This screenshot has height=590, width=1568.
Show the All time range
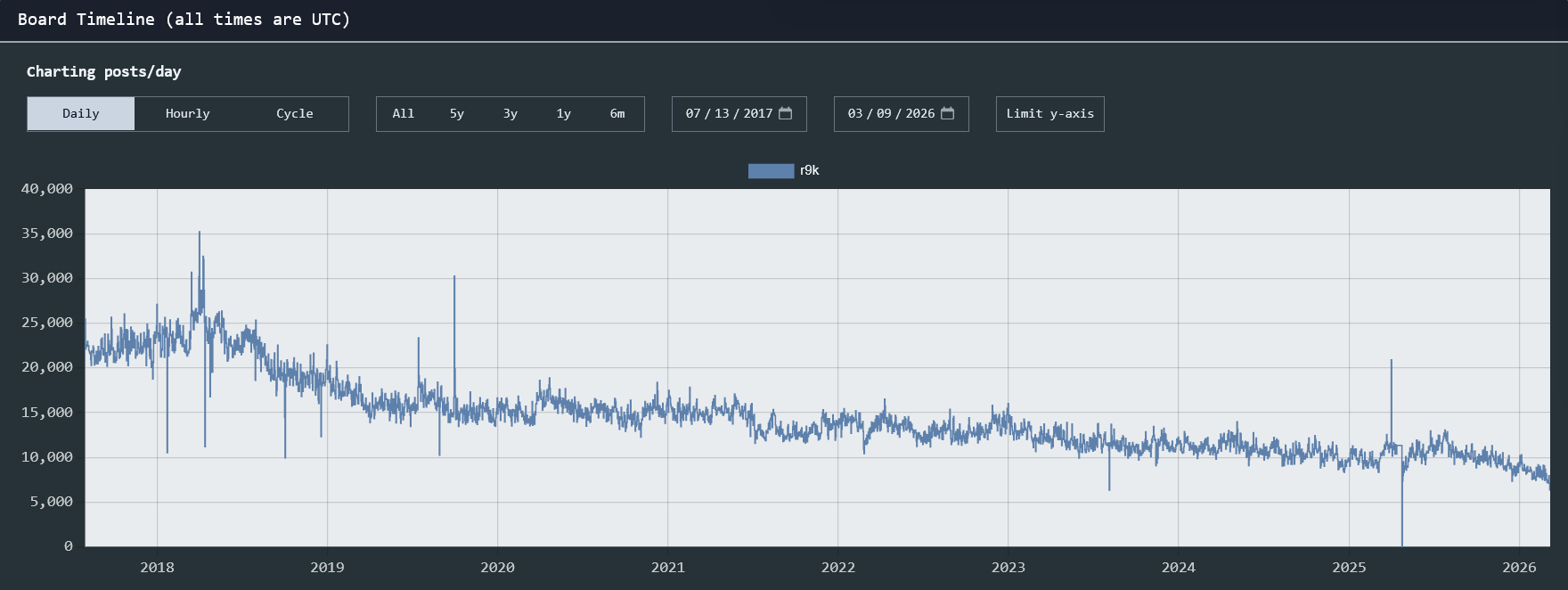point(404,114)
